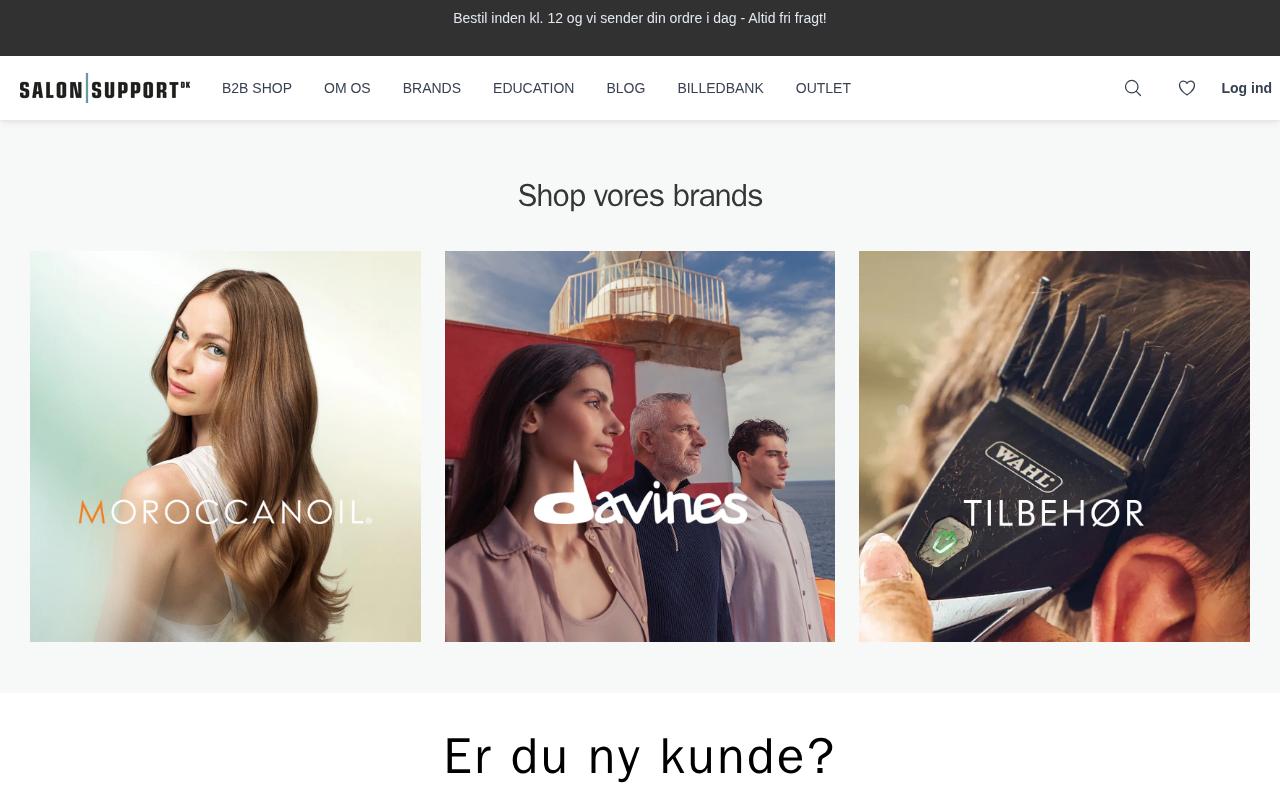Click the 'Shop vores brands' heading
The image size is (1280, 800).
tap(640, 196)
